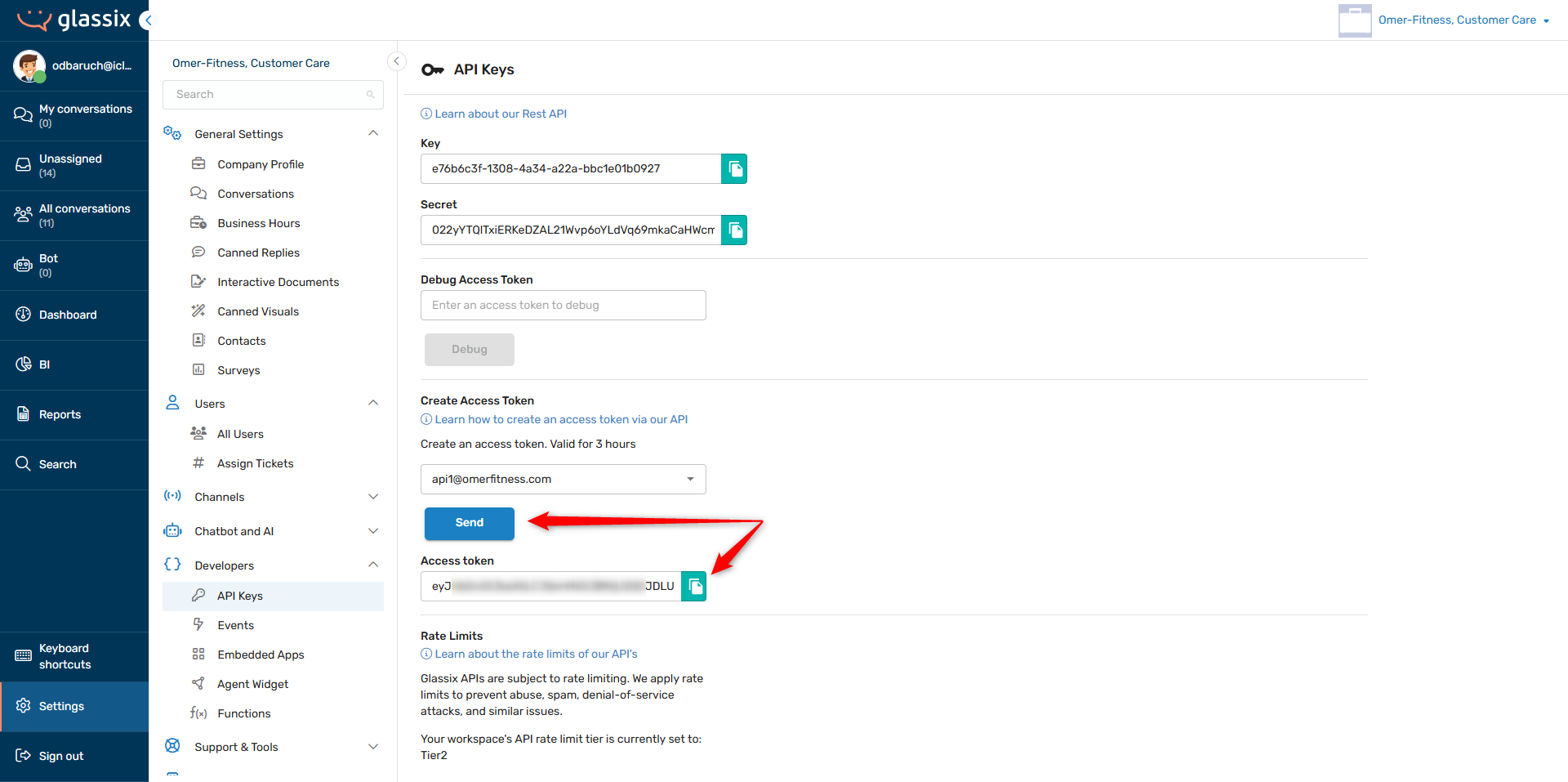Copy the generated Access token

693,587
